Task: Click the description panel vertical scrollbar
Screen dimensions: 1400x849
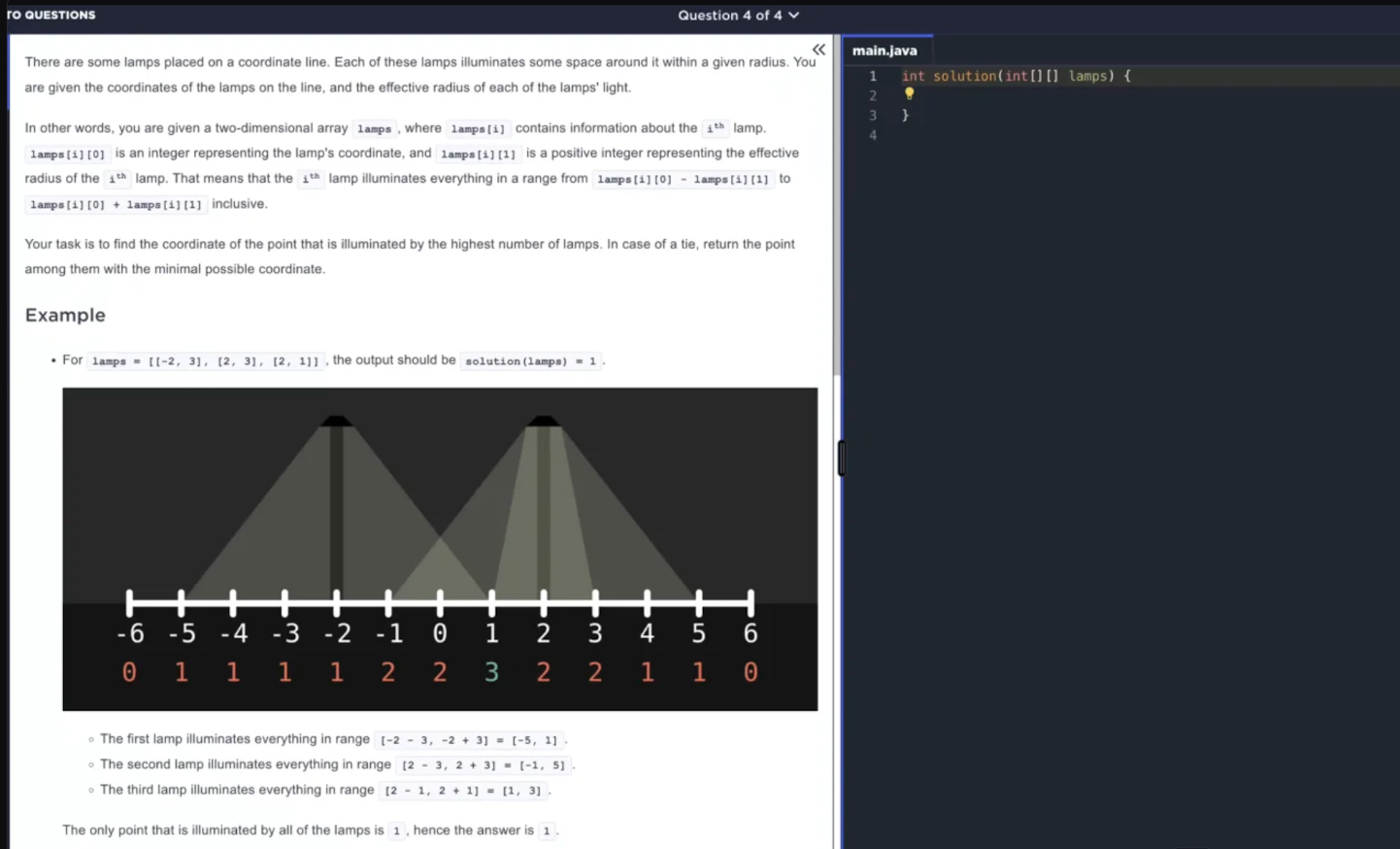Action: click(836, 207)
